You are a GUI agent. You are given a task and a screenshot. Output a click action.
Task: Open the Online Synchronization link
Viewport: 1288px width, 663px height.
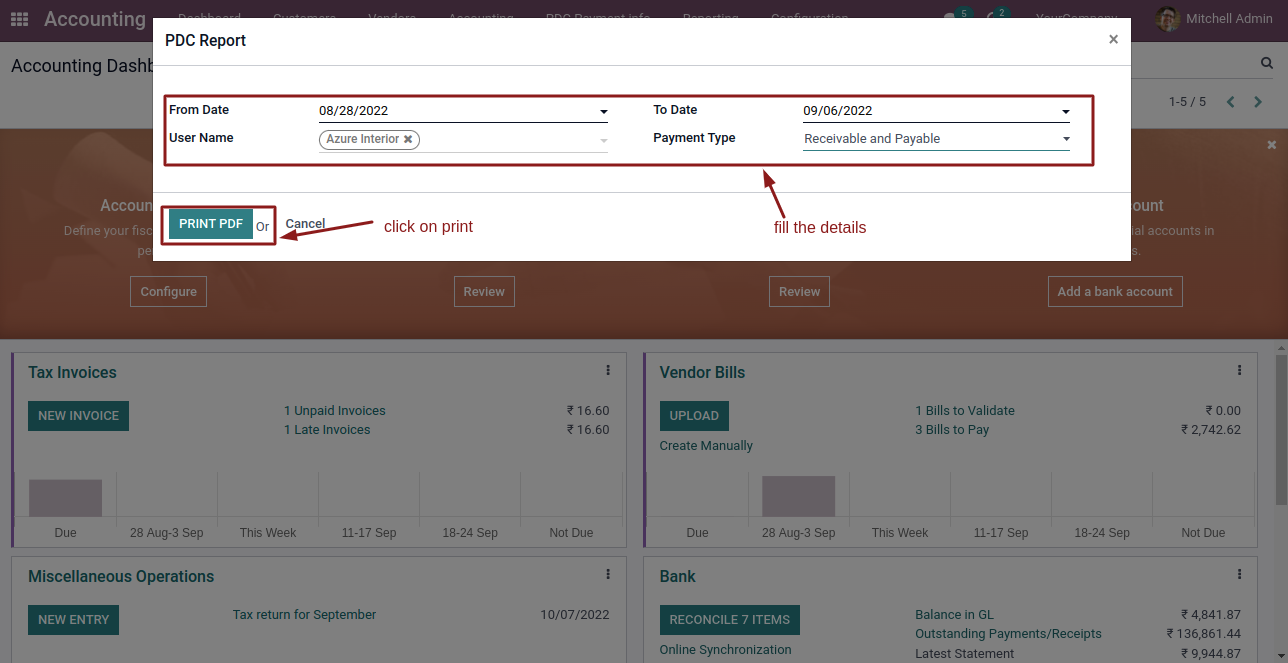click(x=726, y=650)
